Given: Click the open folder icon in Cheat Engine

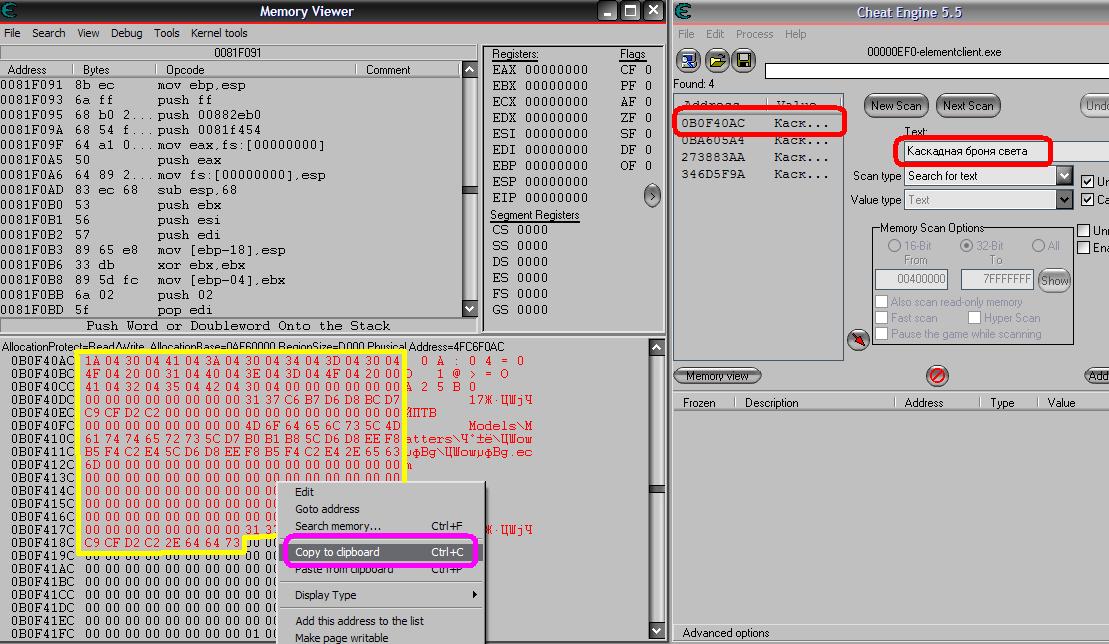Looking at the screenshot, I should point(716,61).
